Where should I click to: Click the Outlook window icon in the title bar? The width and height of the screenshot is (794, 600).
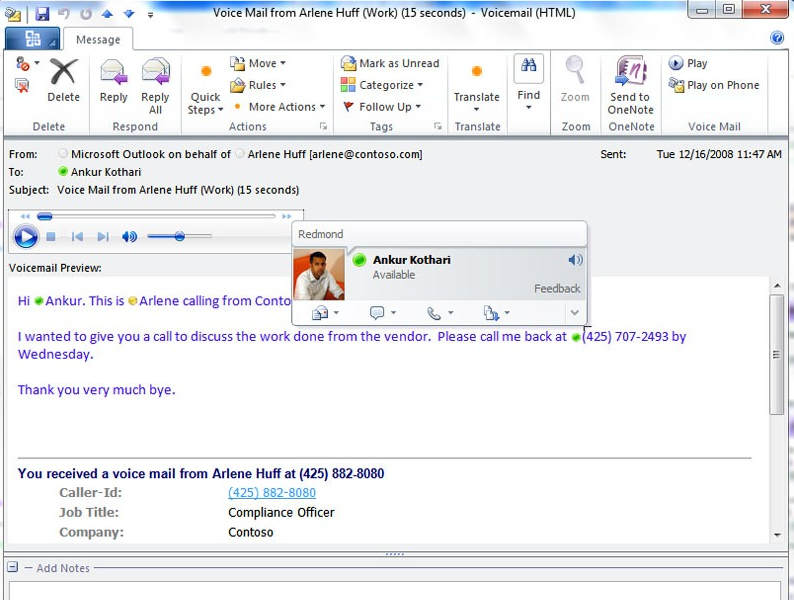coord(13,14)
